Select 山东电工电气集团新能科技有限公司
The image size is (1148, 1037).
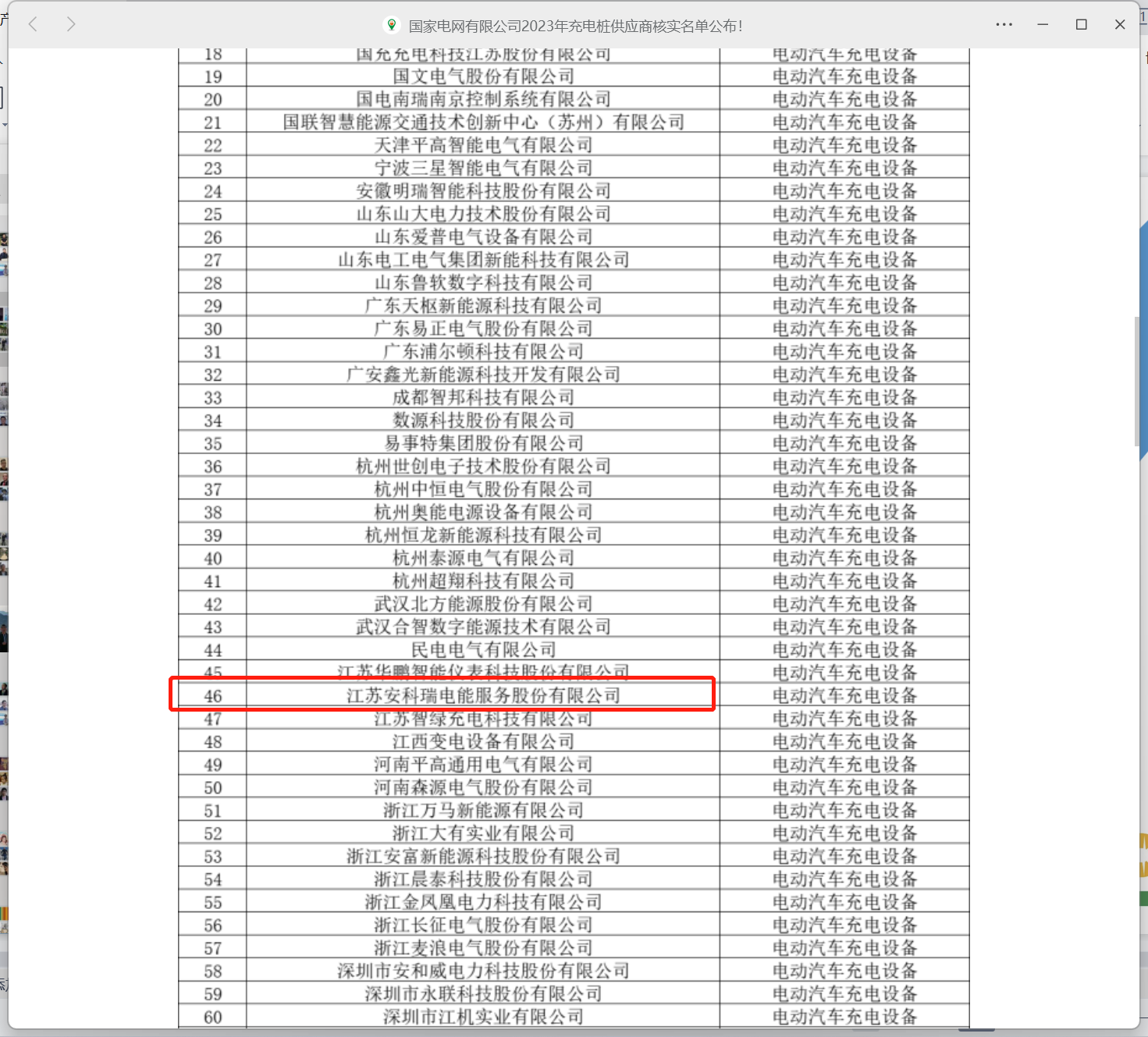[484, 260]
